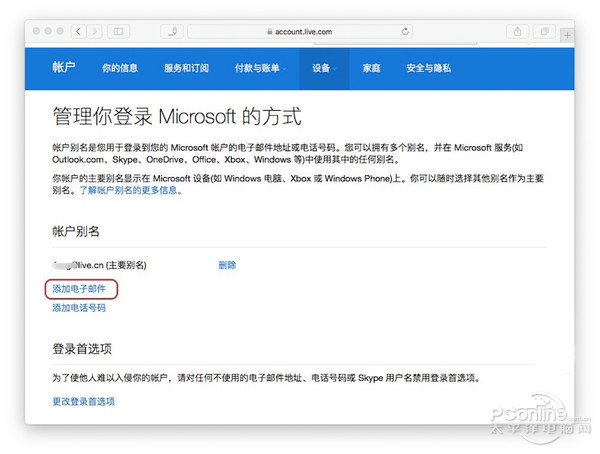Click 删除 next to the live.cn alias

point(227,265)
